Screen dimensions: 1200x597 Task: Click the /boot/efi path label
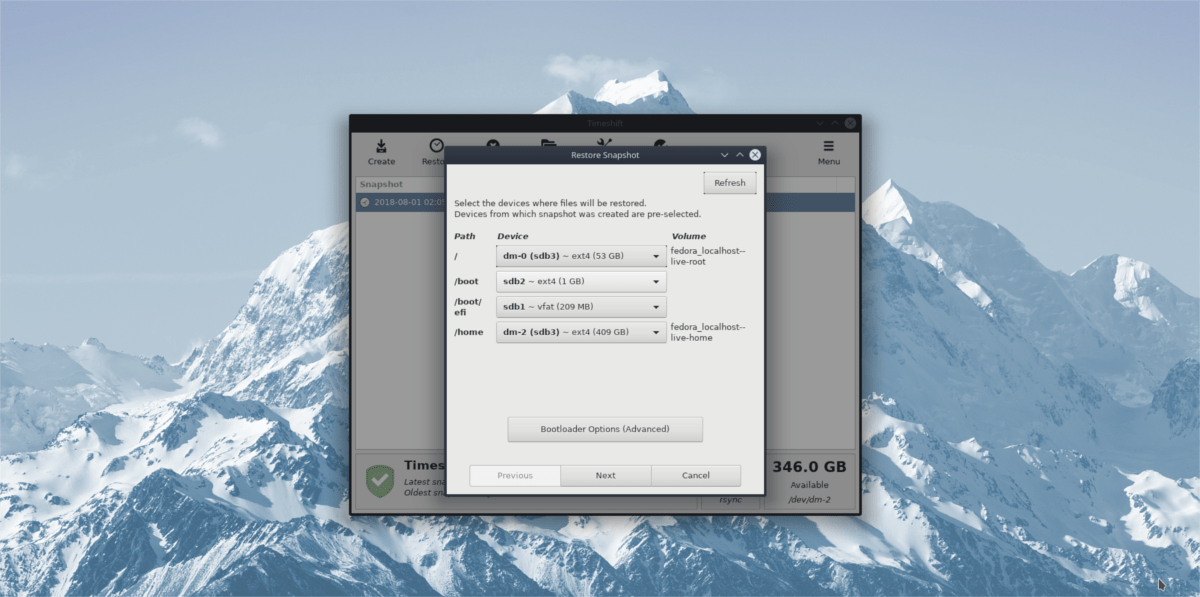[468, 306]
